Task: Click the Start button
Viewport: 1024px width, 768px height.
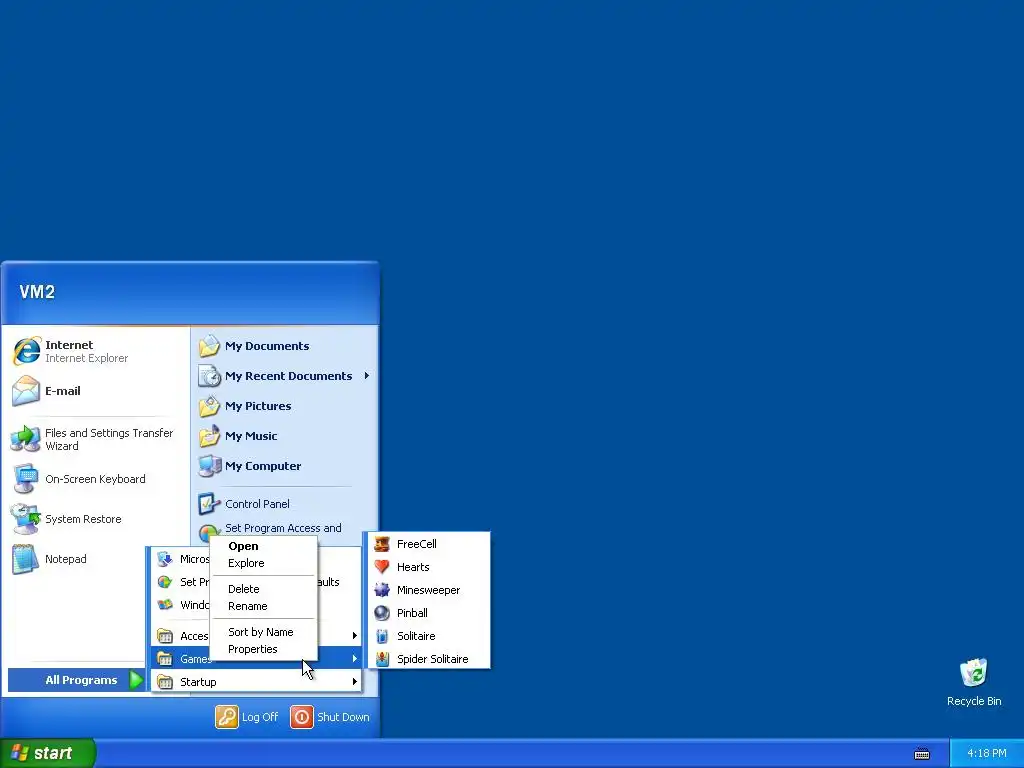Action: pyautogui.click(x=48, y=753)
